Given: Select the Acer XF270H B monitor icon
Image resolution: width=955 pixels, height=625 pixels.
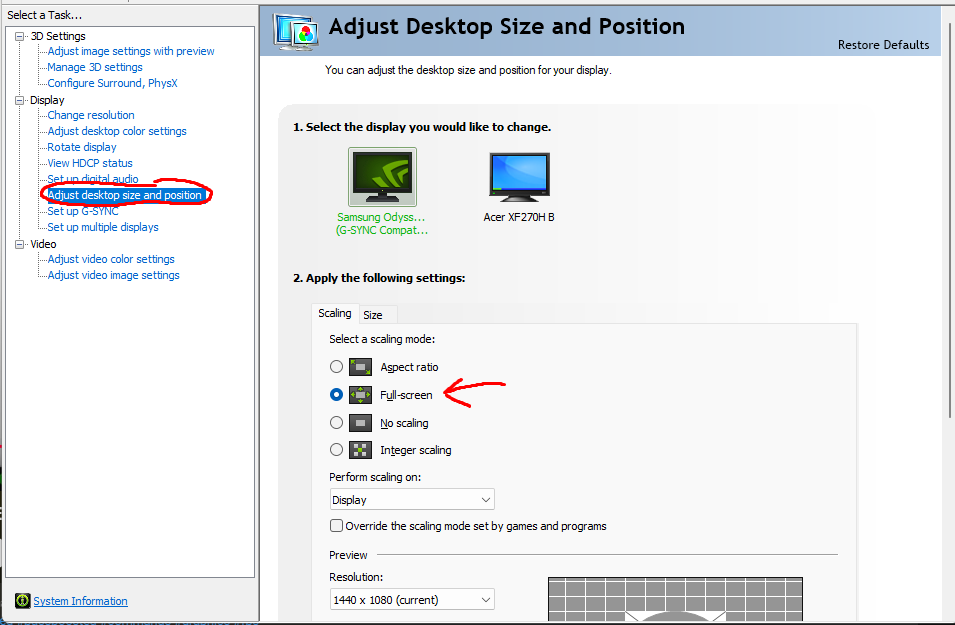Looking at the screenshot, I should tap(520, 177).
